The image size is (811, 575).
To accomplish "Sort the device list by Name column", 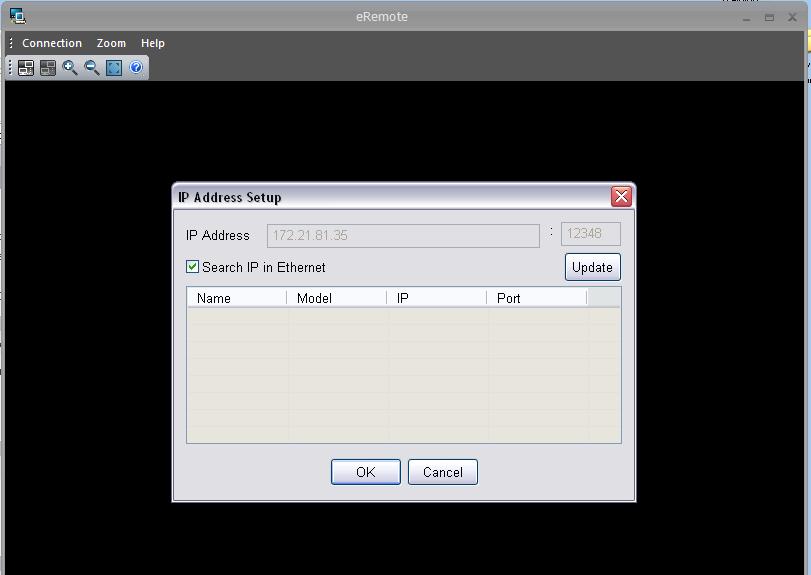I will [x=236, y=298].
